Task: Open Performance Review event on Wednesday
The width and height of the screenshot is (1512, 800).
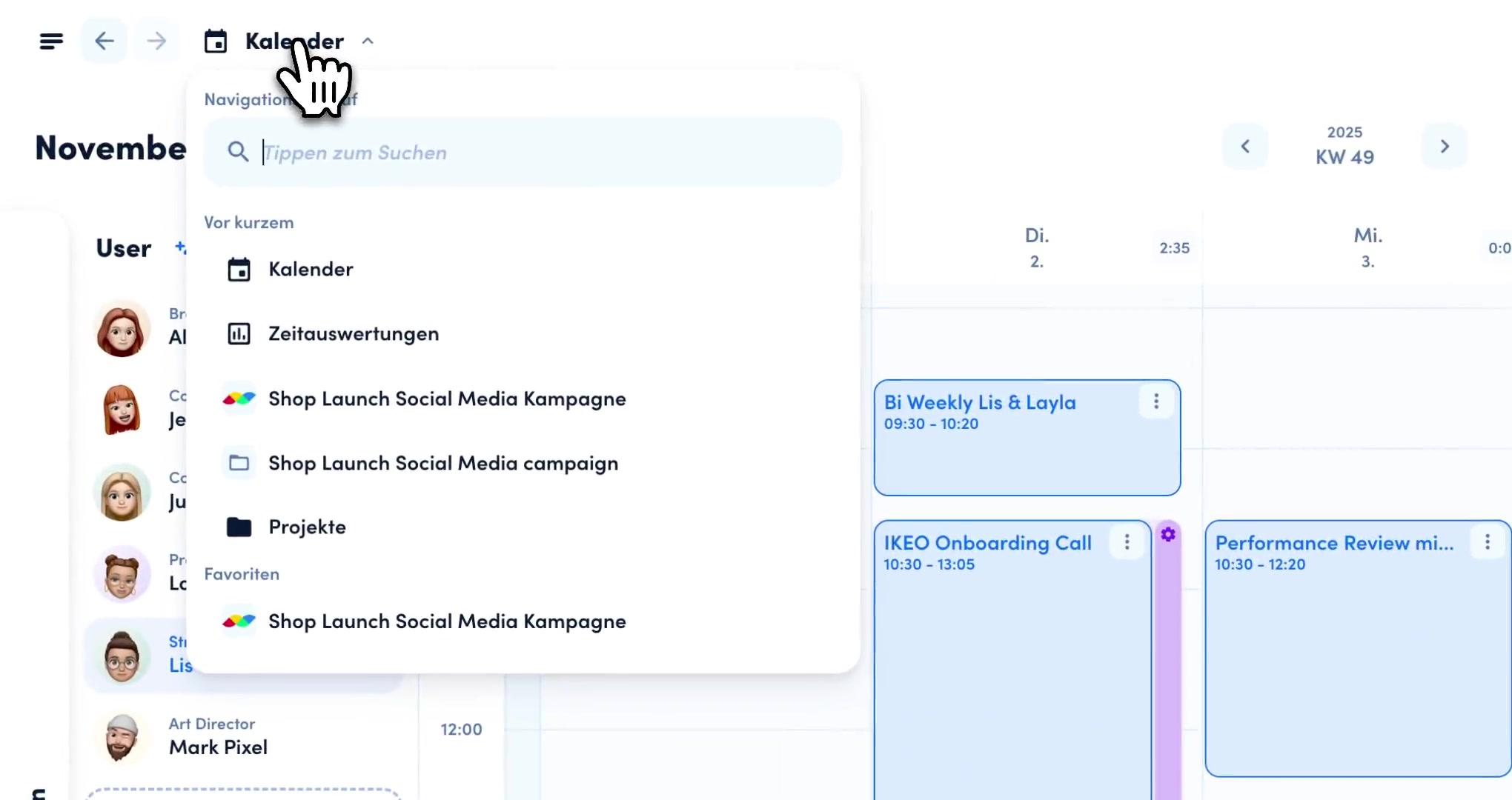Action: coord(1358,648)
